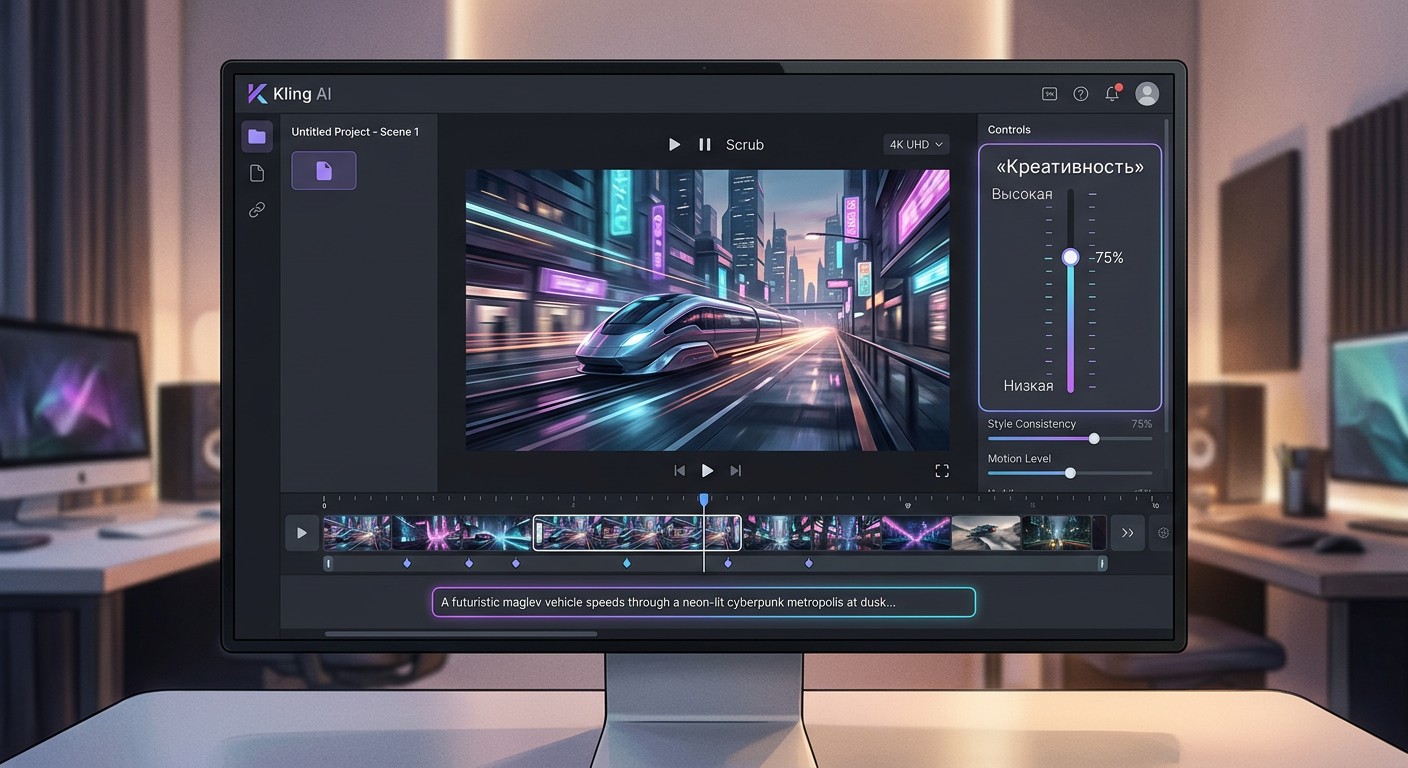
Task: Click the Style Consistency slider knob
Action: tap(1094, 438)
